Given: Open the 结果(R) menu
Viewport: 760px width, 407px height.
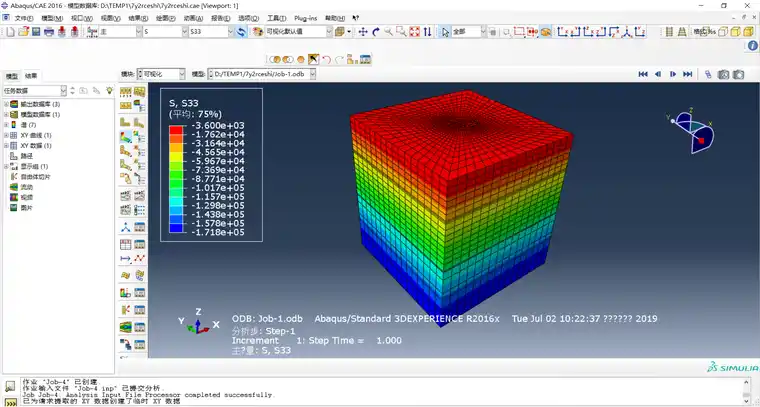Looking at the screenshot, I should pyautogui.click(x=138, y=18).
